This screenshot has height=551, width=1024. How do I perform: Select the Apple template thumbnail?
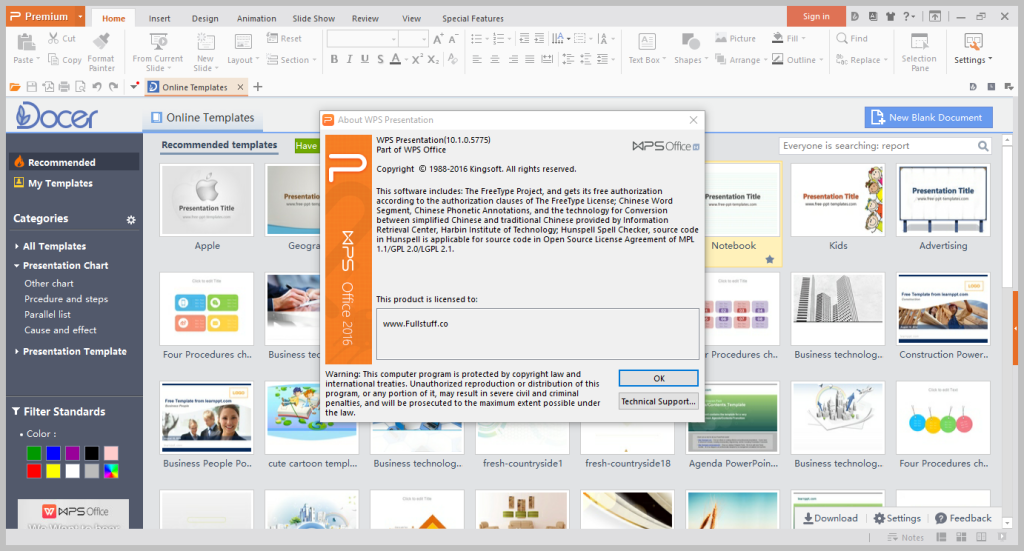point(207,200)
